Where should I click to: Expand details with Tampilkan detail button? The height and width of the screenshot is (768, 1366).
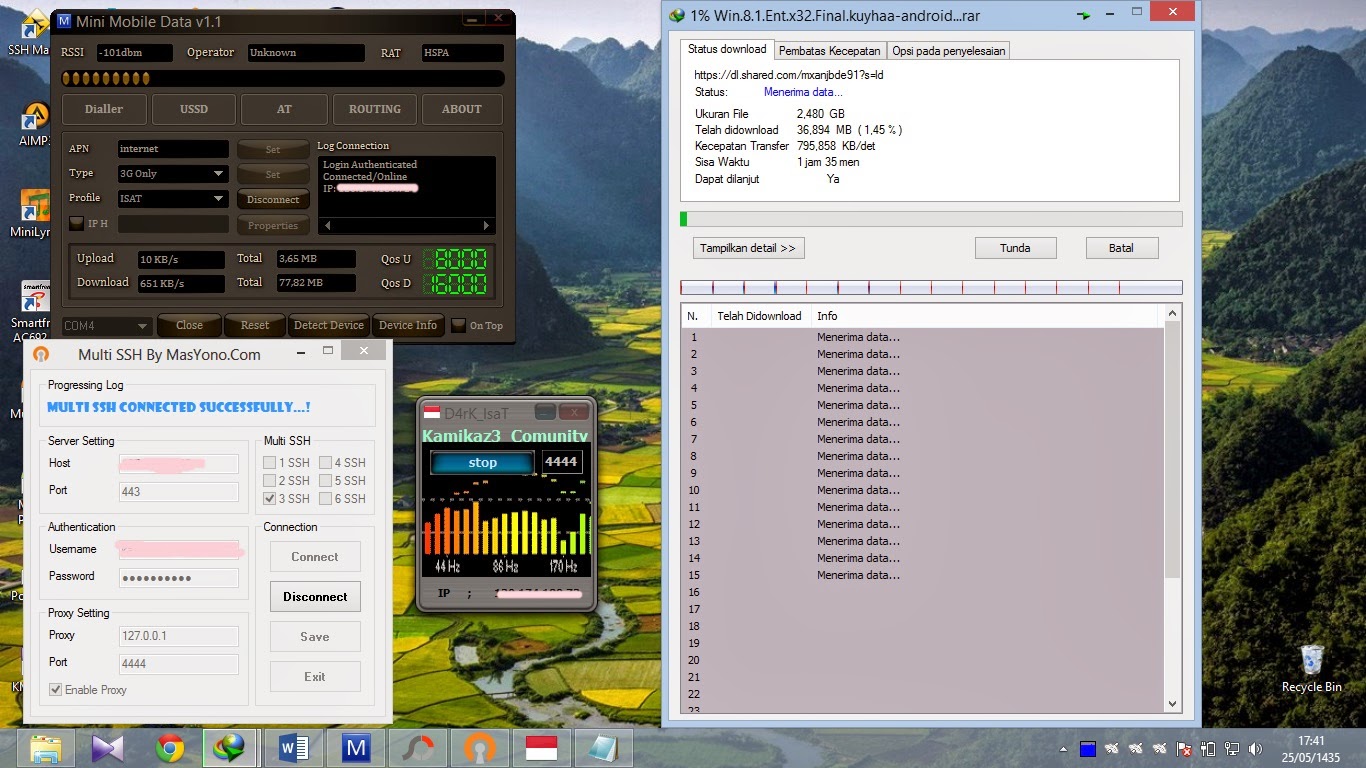tap(748, 248)
